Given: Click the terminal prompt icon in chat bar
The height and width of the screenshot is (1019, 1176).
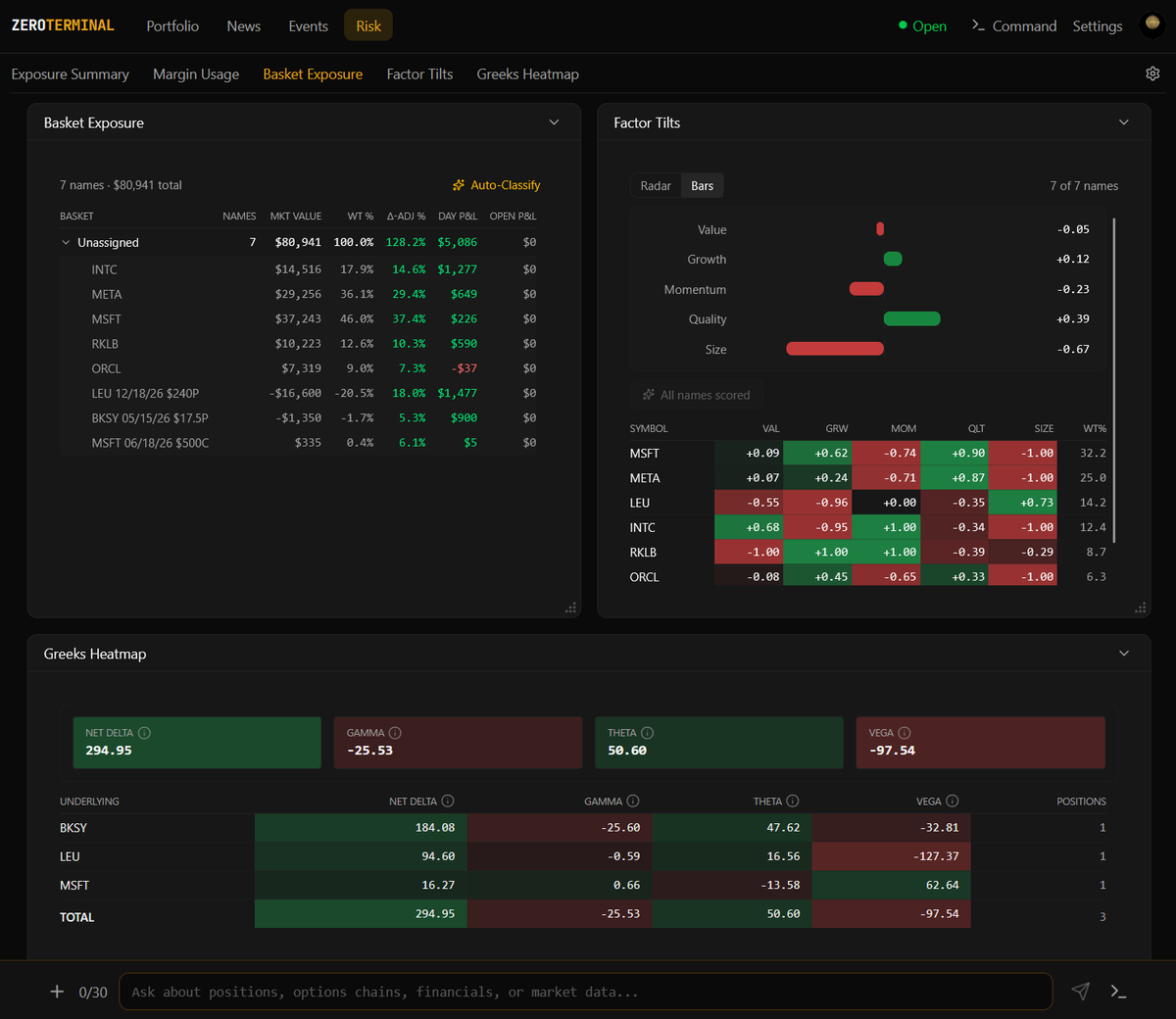Looking at the screenshot, I should tap(1119, 992).
